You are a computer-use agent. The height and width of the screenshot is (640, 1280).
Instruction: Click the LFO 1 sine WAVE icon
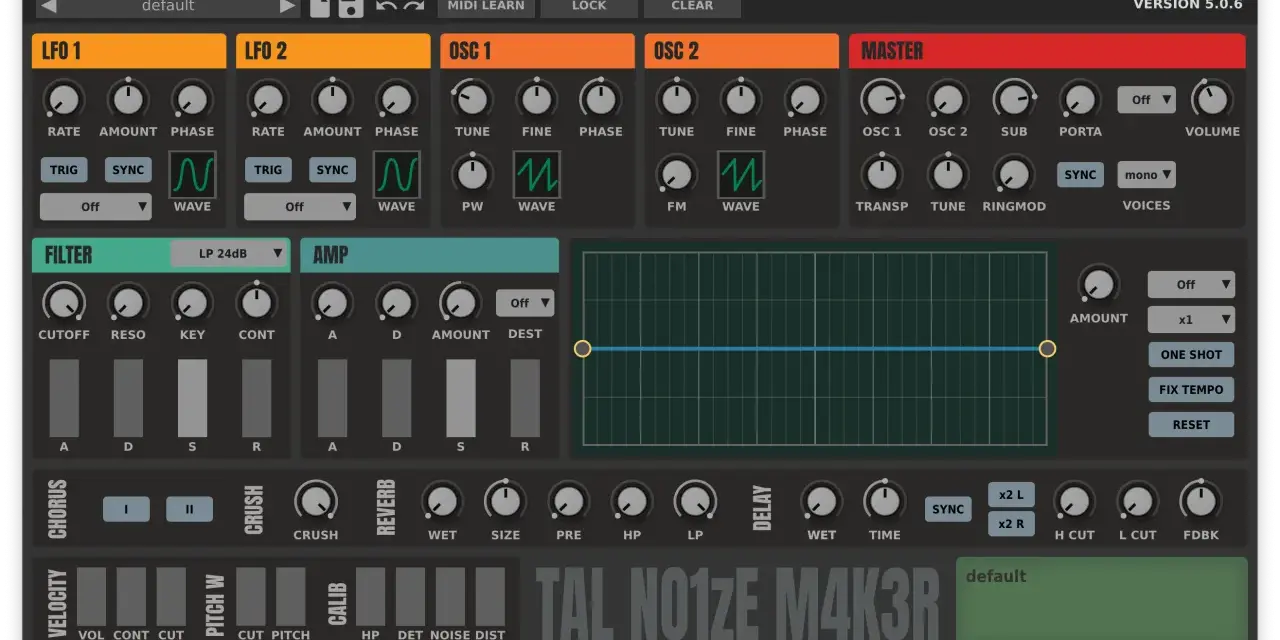point(192,175)
